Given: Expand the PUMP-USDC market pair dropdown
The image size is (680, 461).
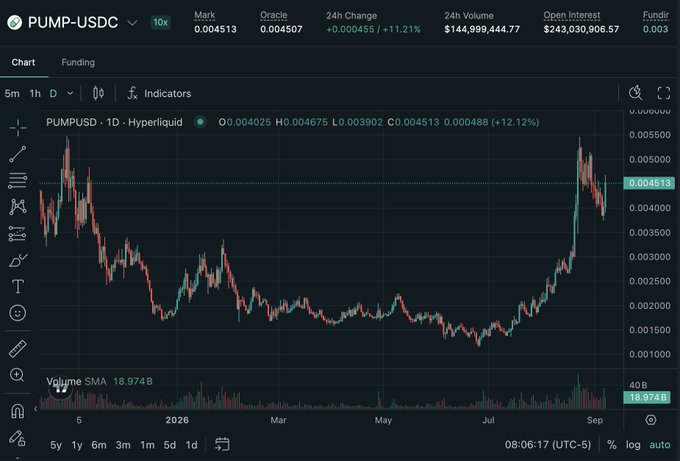Looking at the screenshot, I should coord(132,23).
